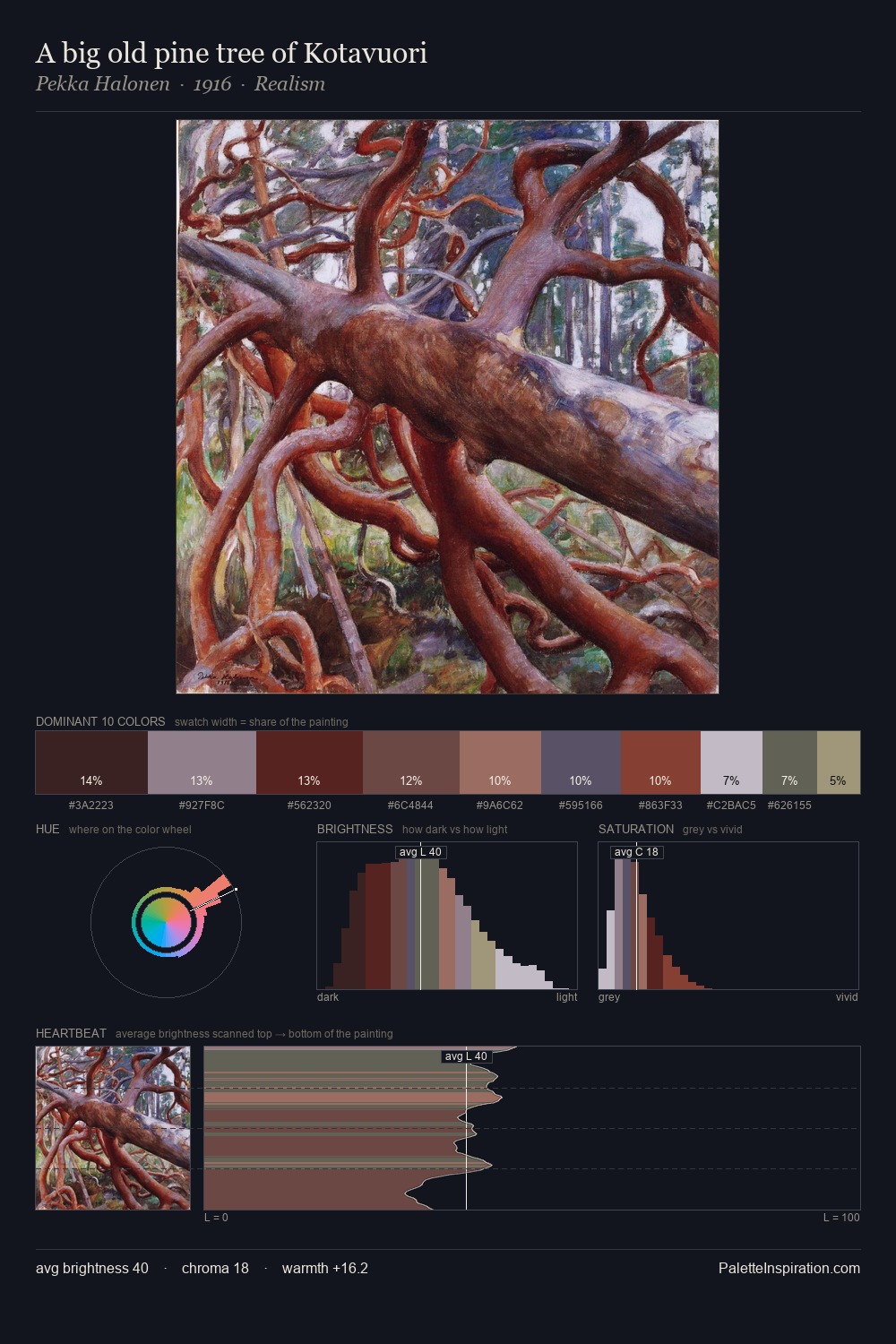Select the 10% dusty pink swatch #9A6C62
The width and height of the screenshot is (896, 1344).
coord(500,762)
